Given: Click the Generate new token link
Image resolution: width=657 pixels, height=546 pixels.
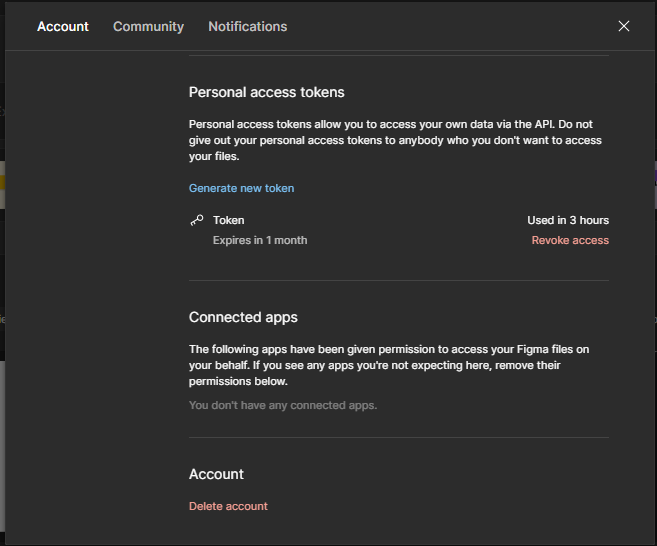Looking at the screenshot, I should [x=241, y=188].
